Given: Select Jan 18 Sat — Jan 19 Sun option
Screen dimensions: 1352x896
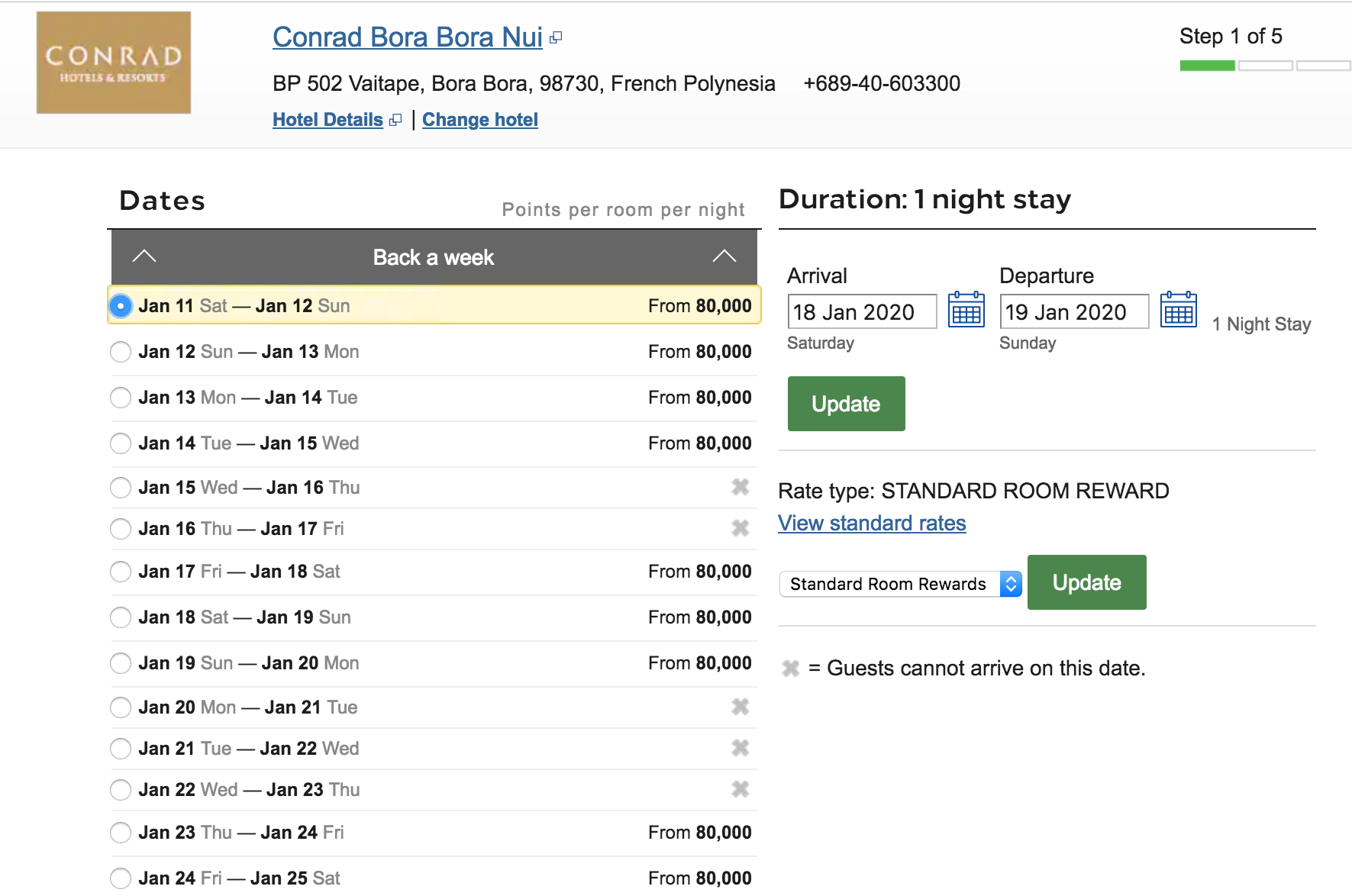Looking at the screenshot, I should coord(121,617).
